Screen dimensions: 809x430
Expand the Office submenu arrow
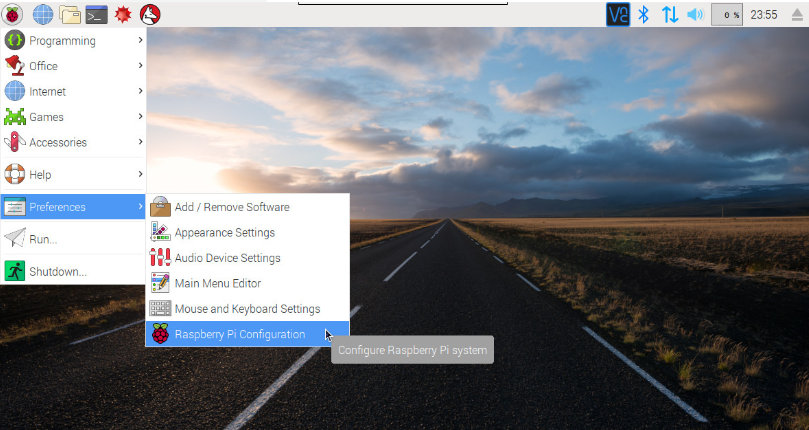click(x=140, y=66)
